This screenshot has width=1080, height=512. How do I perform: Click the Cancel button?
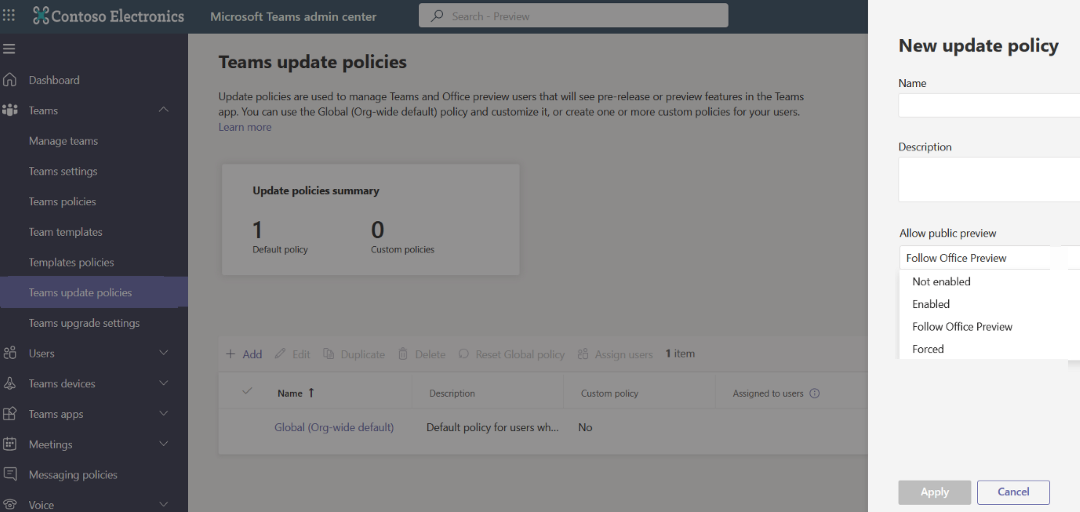click(1013, 492)
